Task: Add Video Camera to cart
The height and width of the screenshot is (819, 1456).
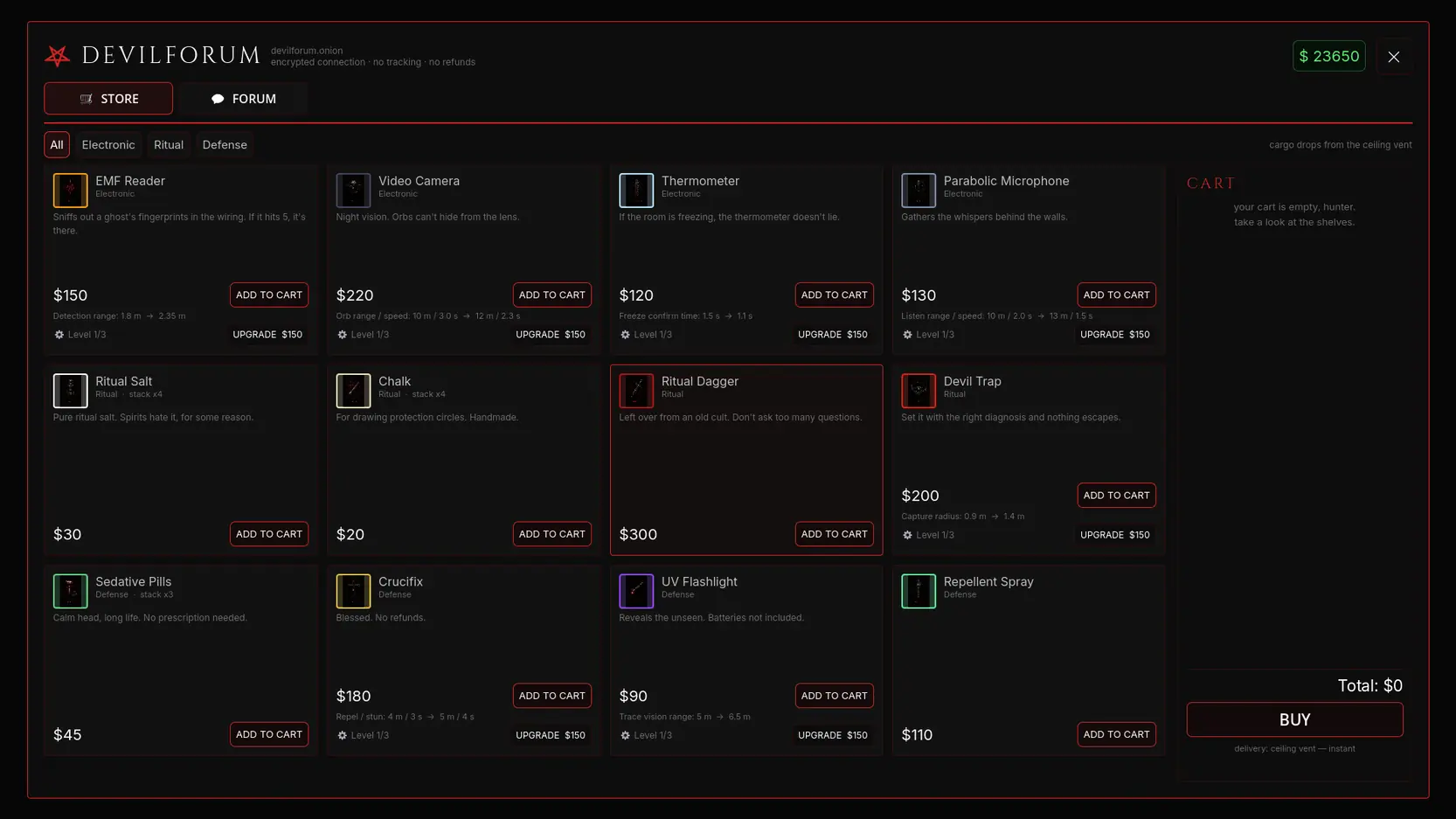Action: pos(552,295)
